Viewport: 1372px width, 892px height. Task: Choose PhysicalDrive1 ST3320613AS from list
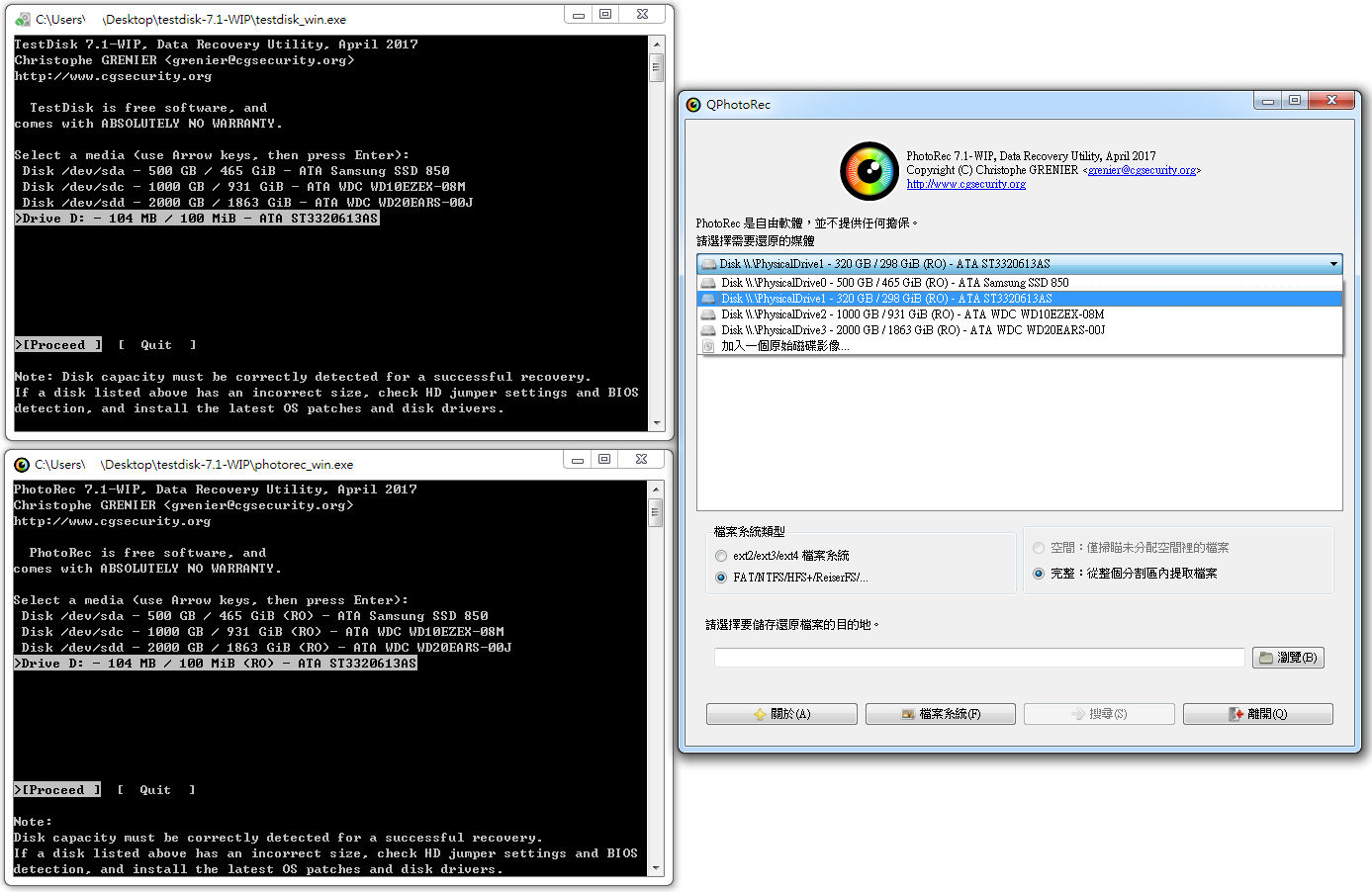point(1020,299)
